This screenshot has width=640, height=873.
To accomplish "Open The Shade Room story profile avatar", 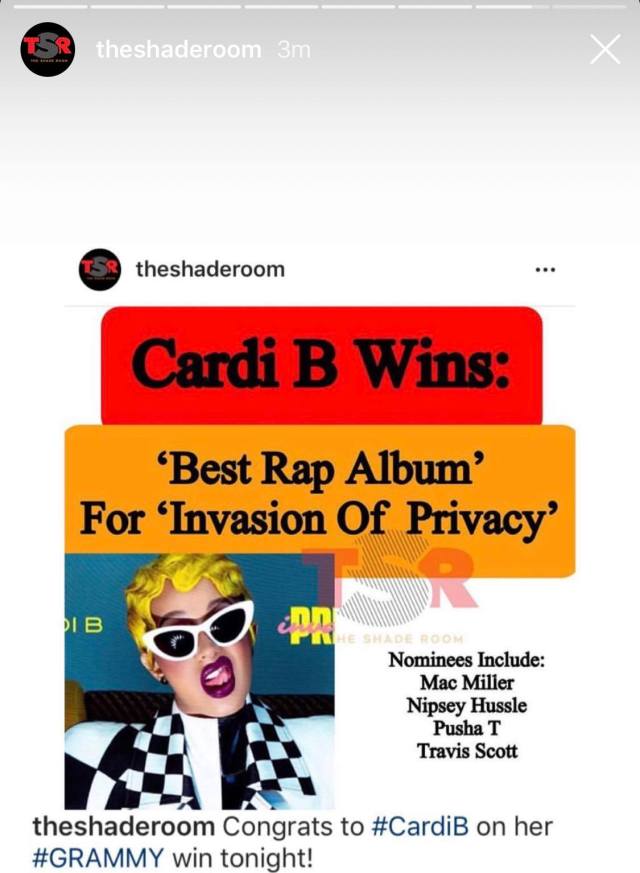I will pyautogui.click(x=47, y=49).
